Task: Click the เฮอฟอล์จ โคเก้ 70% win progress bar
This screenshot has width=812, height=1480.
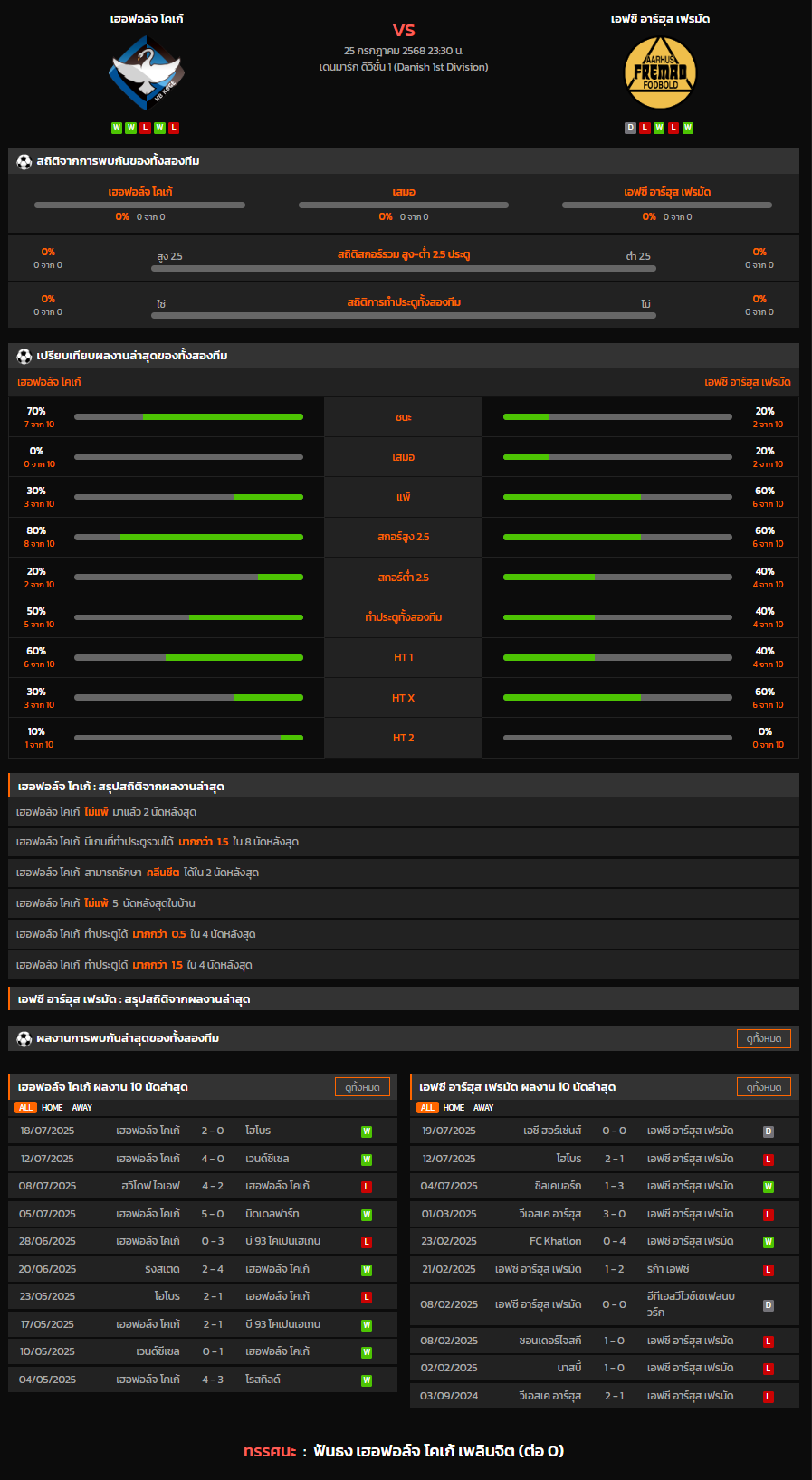Action: click(188, 417)
